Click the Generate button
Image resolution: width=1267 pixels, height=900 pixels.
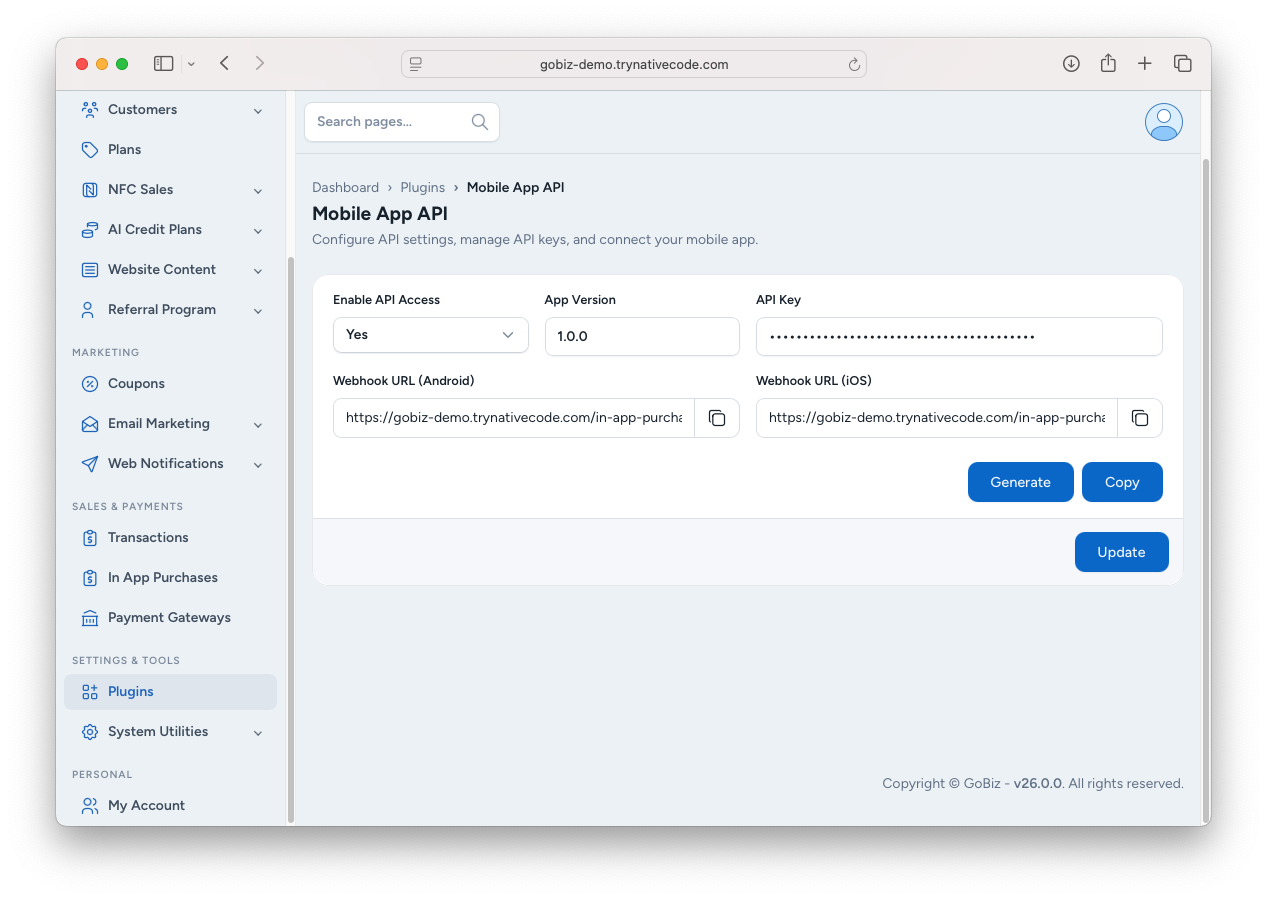1020,482
